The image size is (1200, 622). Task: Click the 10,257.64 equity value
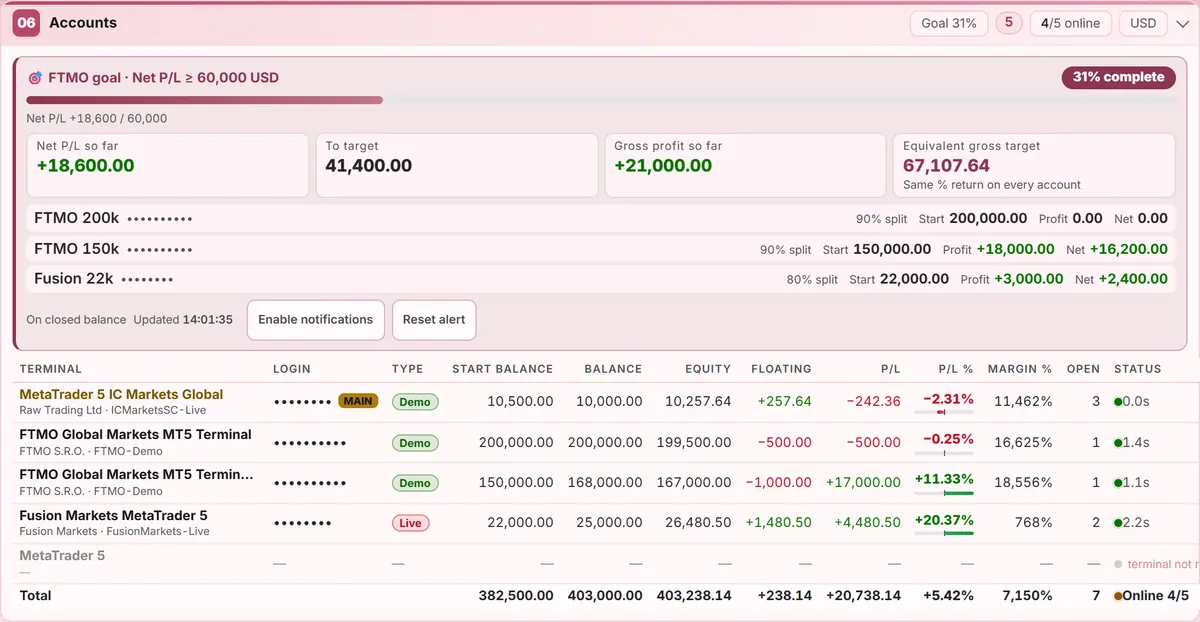tap(696, 401)
